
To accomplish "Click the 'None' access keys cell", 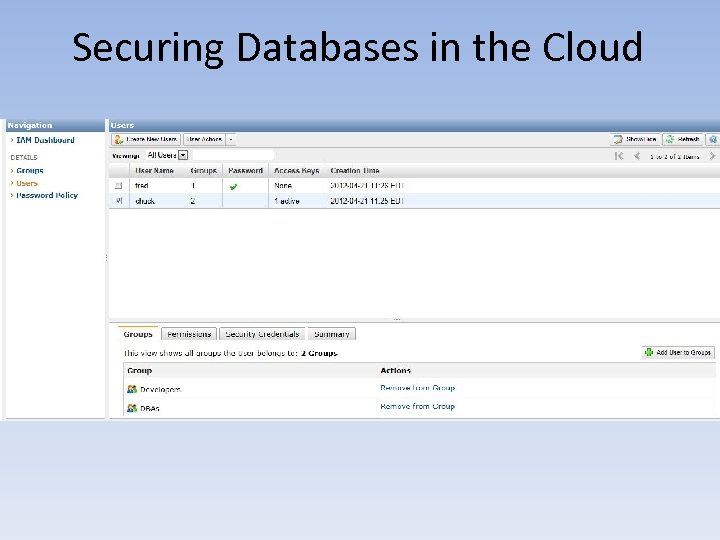I will (283, 186).
